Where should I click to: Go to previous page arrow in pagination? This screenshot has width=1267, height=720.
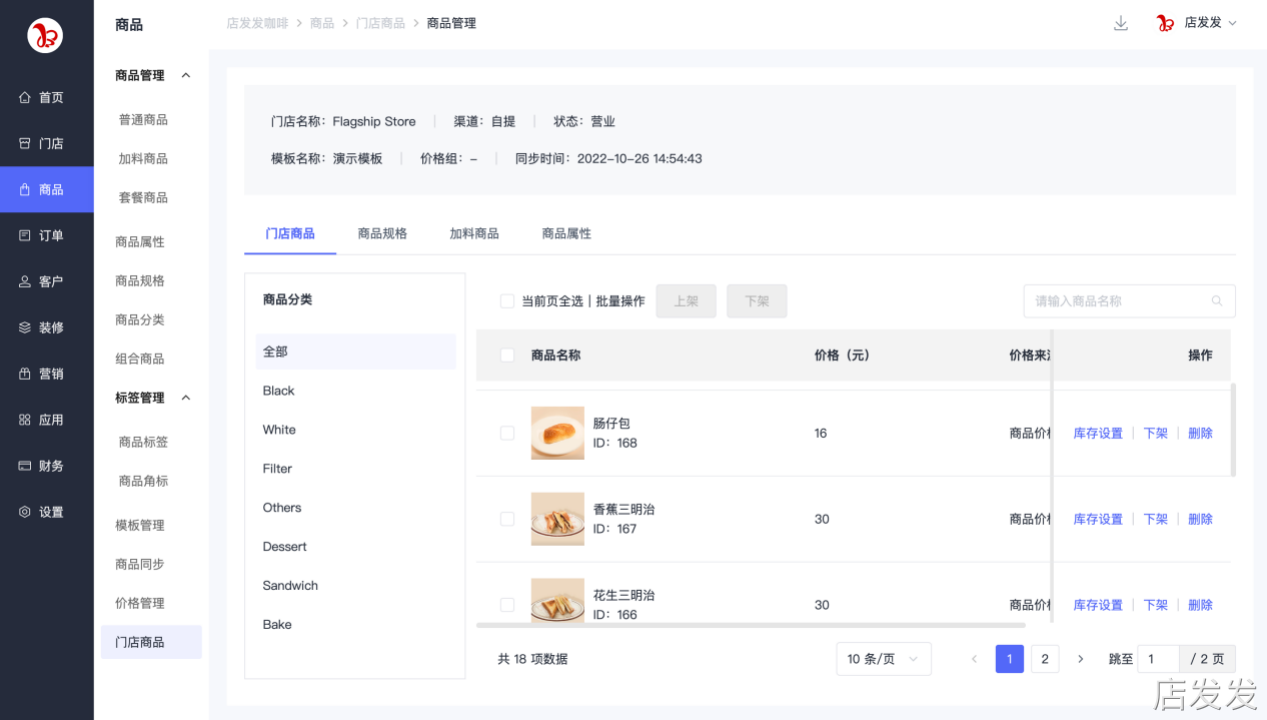tap(974, 659)
